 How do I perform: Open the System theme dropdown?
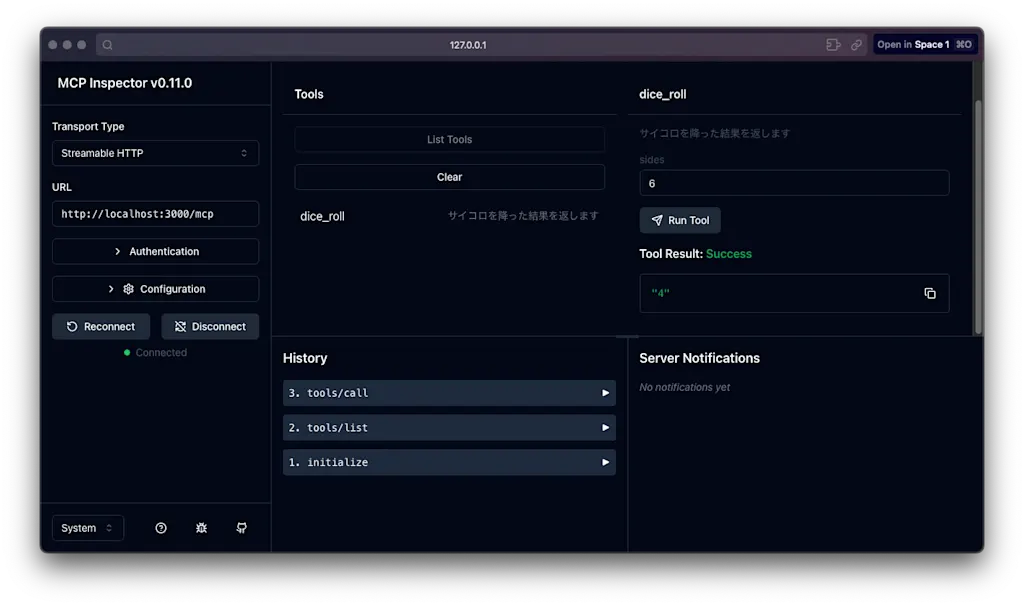click(x=88, y=528)
